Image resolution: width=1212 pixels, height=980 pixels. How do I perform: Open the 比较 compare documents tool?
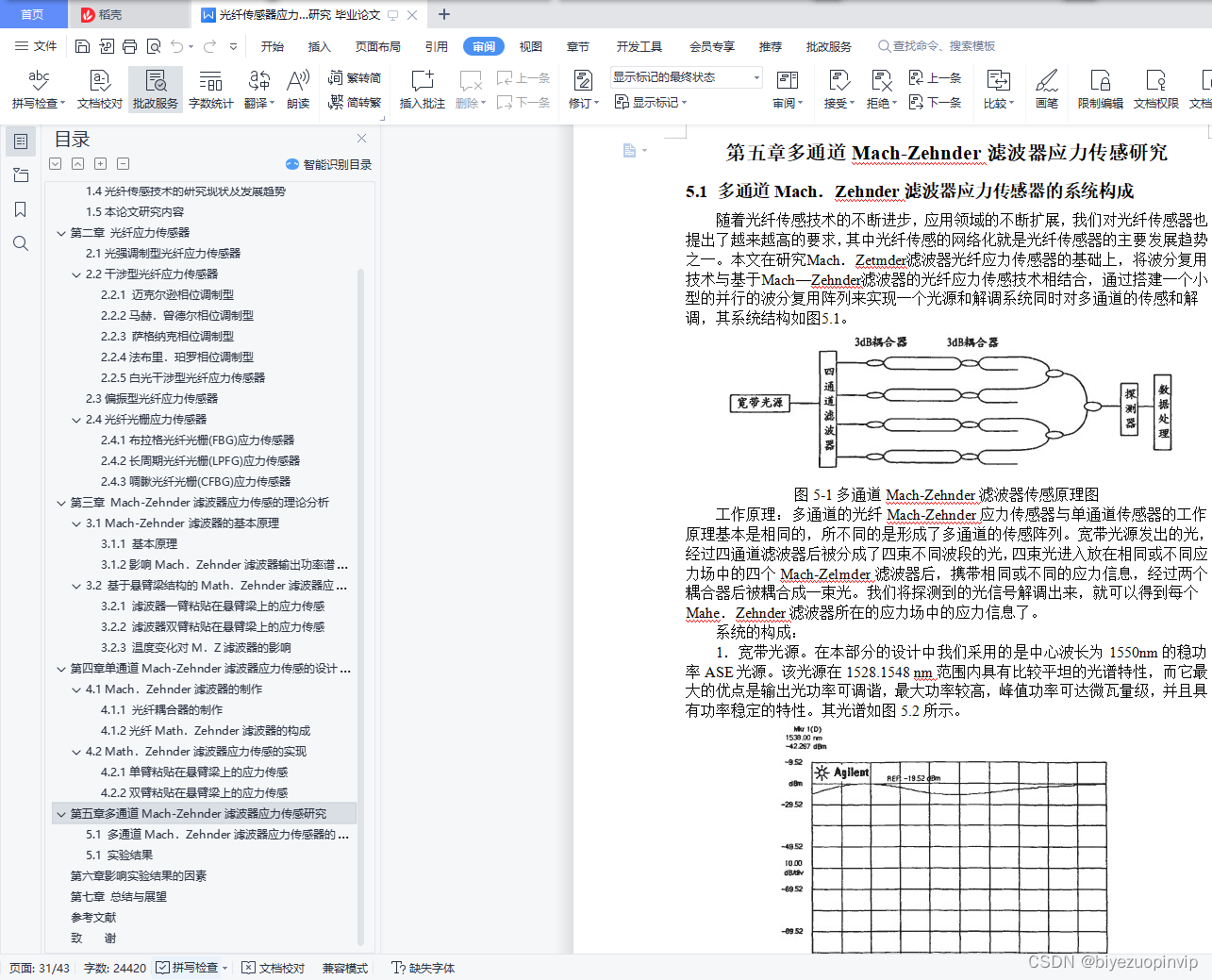998,90
